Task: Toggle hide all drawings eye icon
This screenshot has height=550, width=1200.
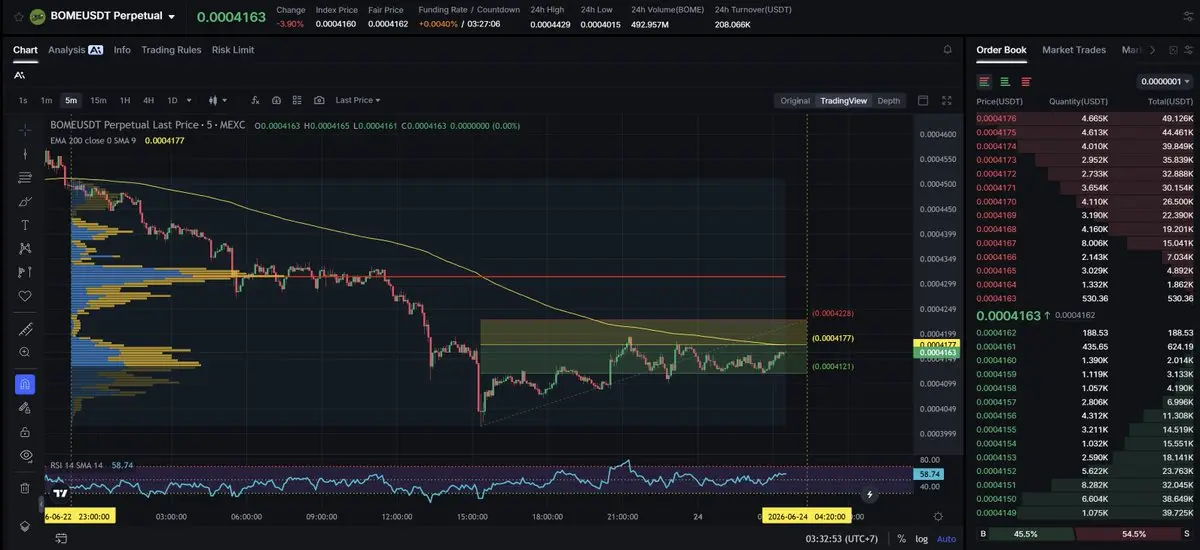Action: [x=25, y=455]
